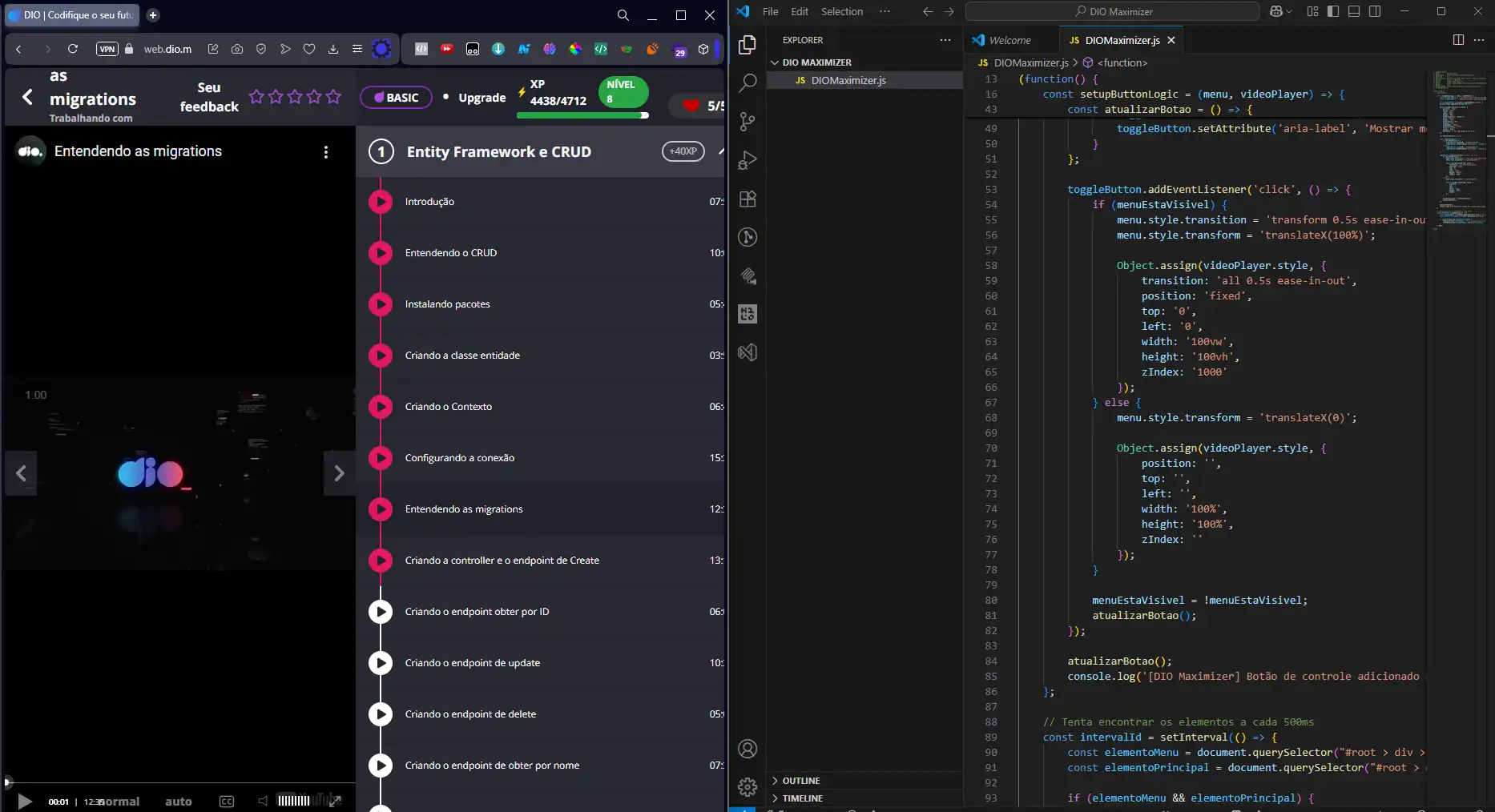Open a new browser tab
This screenshot has height=812, width=1495.
coord(153,15)
